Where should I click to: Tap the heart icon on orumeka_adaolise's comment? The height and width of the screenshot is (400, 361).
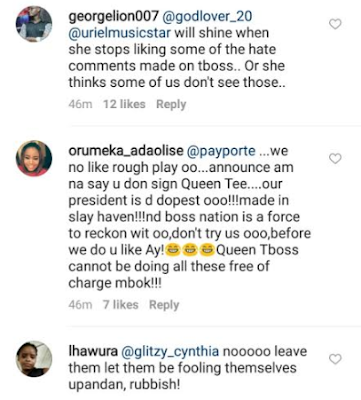[335, 158]
